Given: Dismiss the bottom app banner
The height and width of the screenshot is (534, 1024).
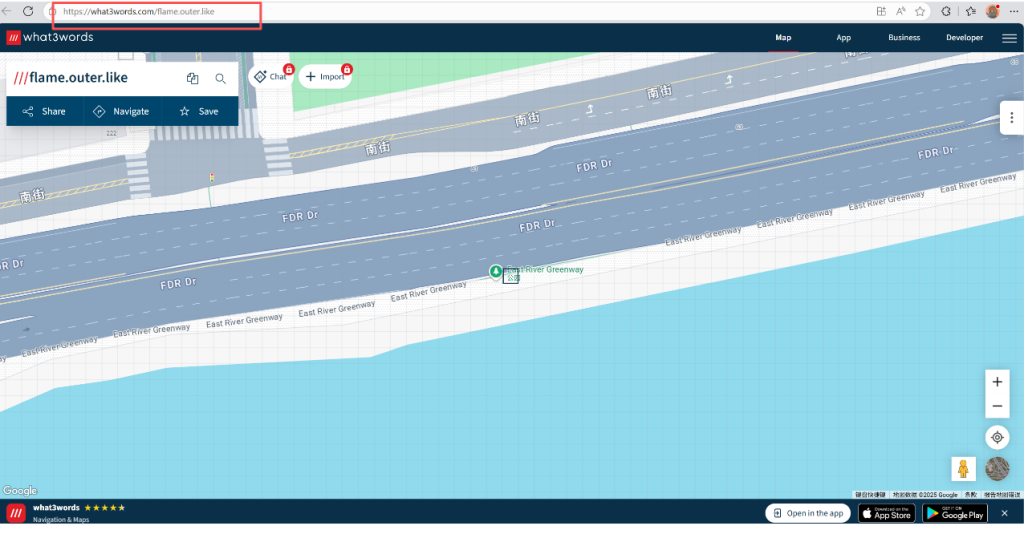Looking at the screenshot, I should pyautogui.click(x=1004, y=513).
